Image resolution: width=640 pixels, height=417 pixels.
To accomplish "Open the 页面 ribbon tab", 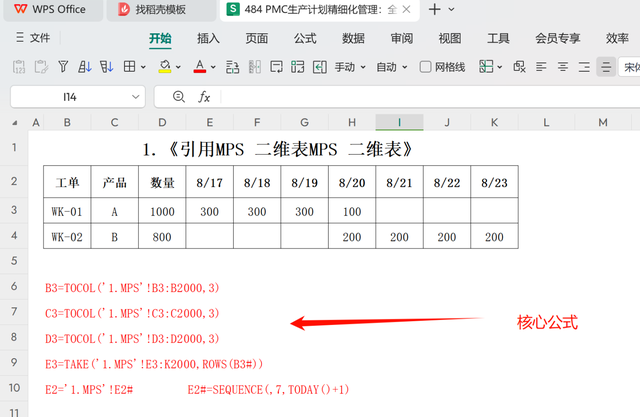I will (257, 38).
